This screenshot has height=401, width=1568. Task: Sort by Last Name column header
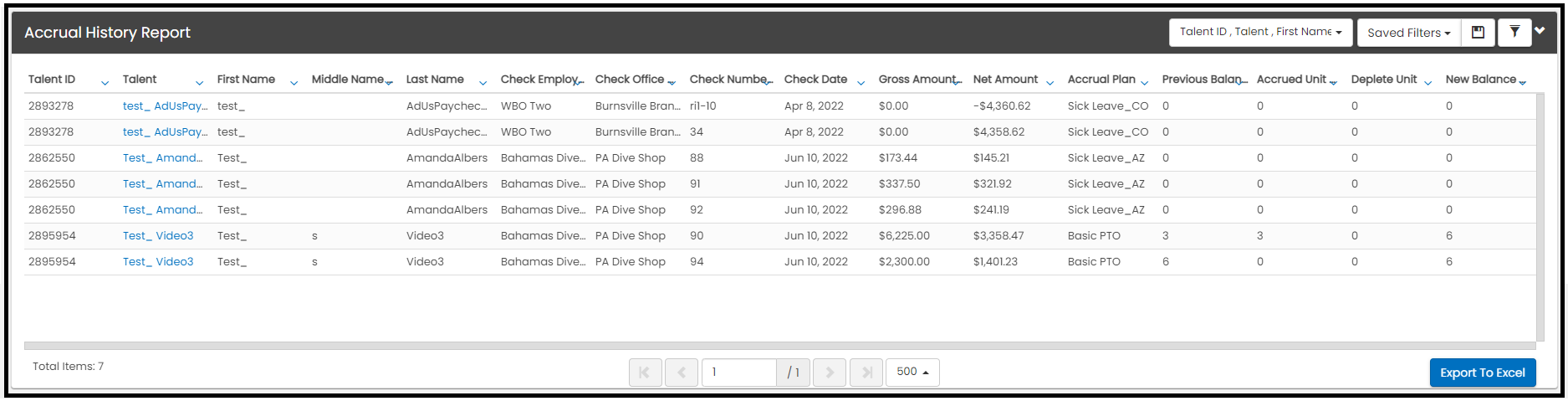[x=435, y=80]
